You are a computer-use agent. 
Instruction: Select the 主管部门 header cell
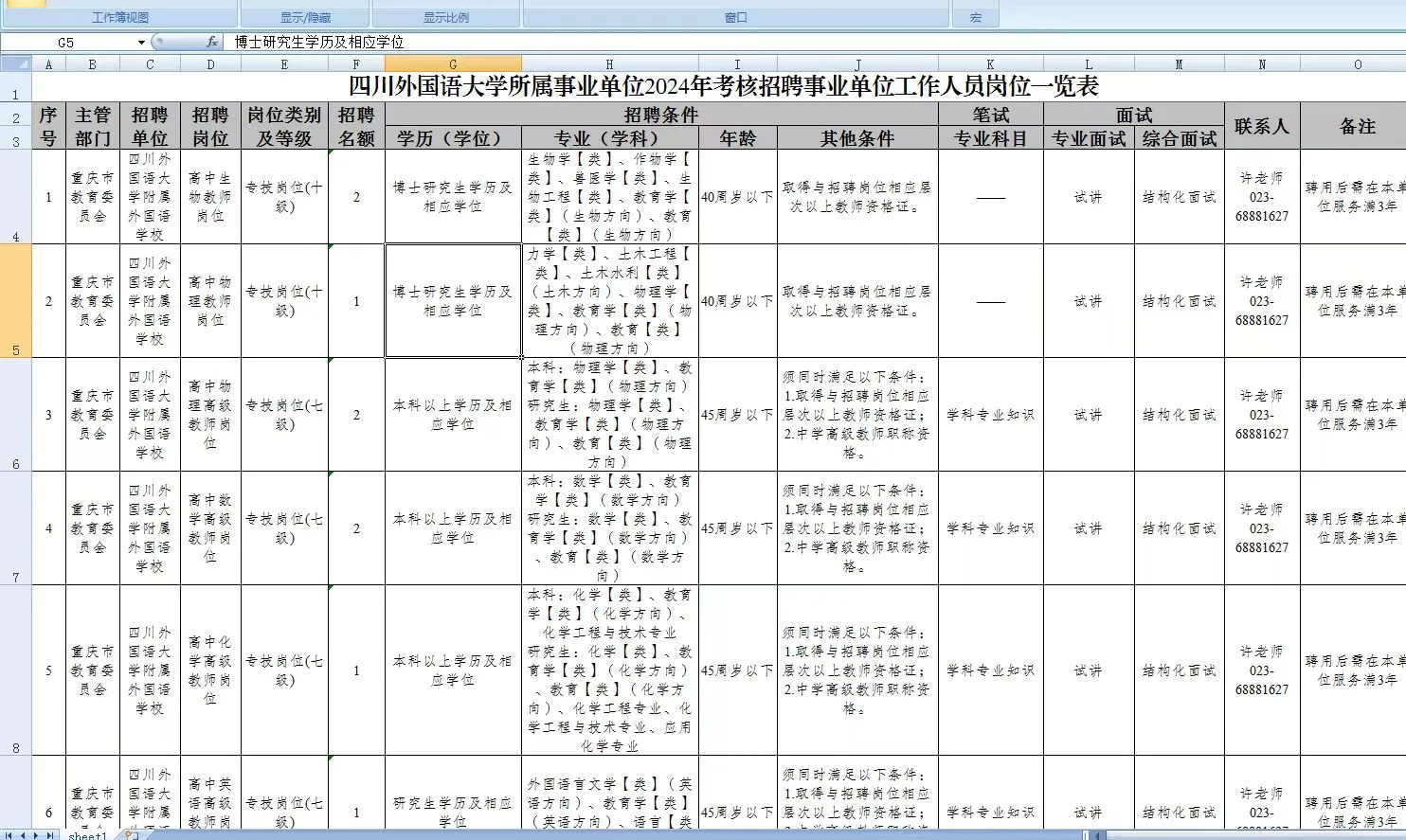92,126
